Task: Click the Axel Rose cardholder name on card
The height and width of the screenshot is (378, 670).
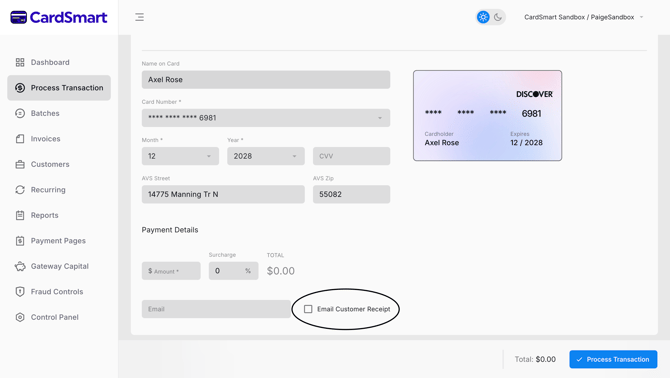Action: pos(442,143)
